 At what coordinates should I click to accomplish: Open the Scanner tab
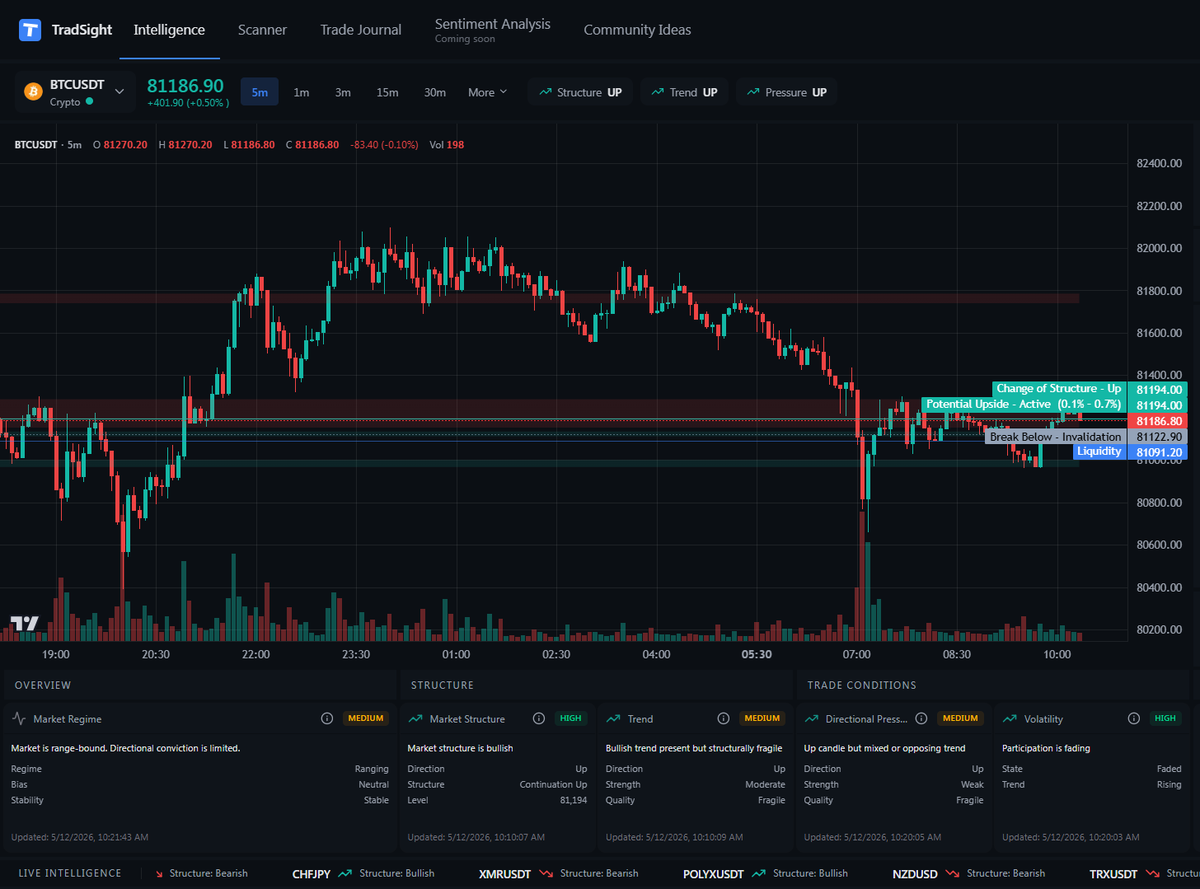[x=262, y=30]
